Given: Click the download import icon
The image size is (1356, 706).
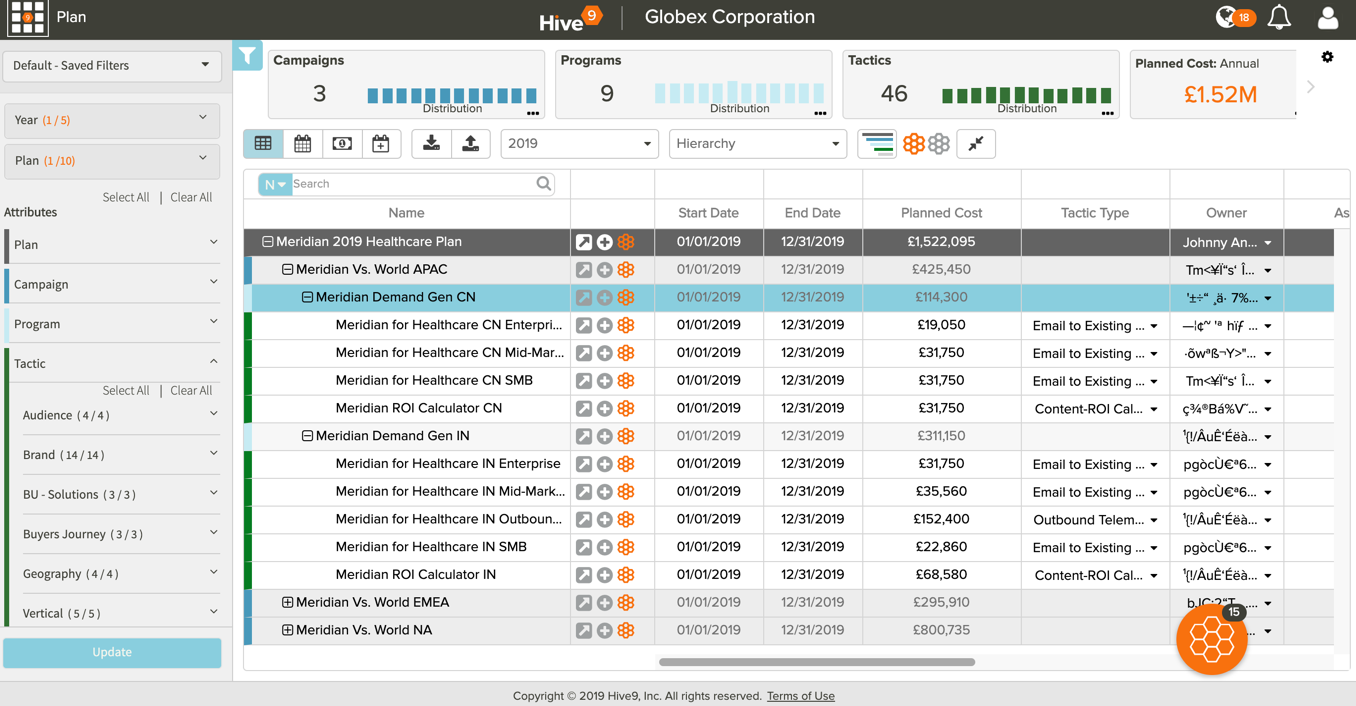Looking at the screenshot, I should pos(431,144).
